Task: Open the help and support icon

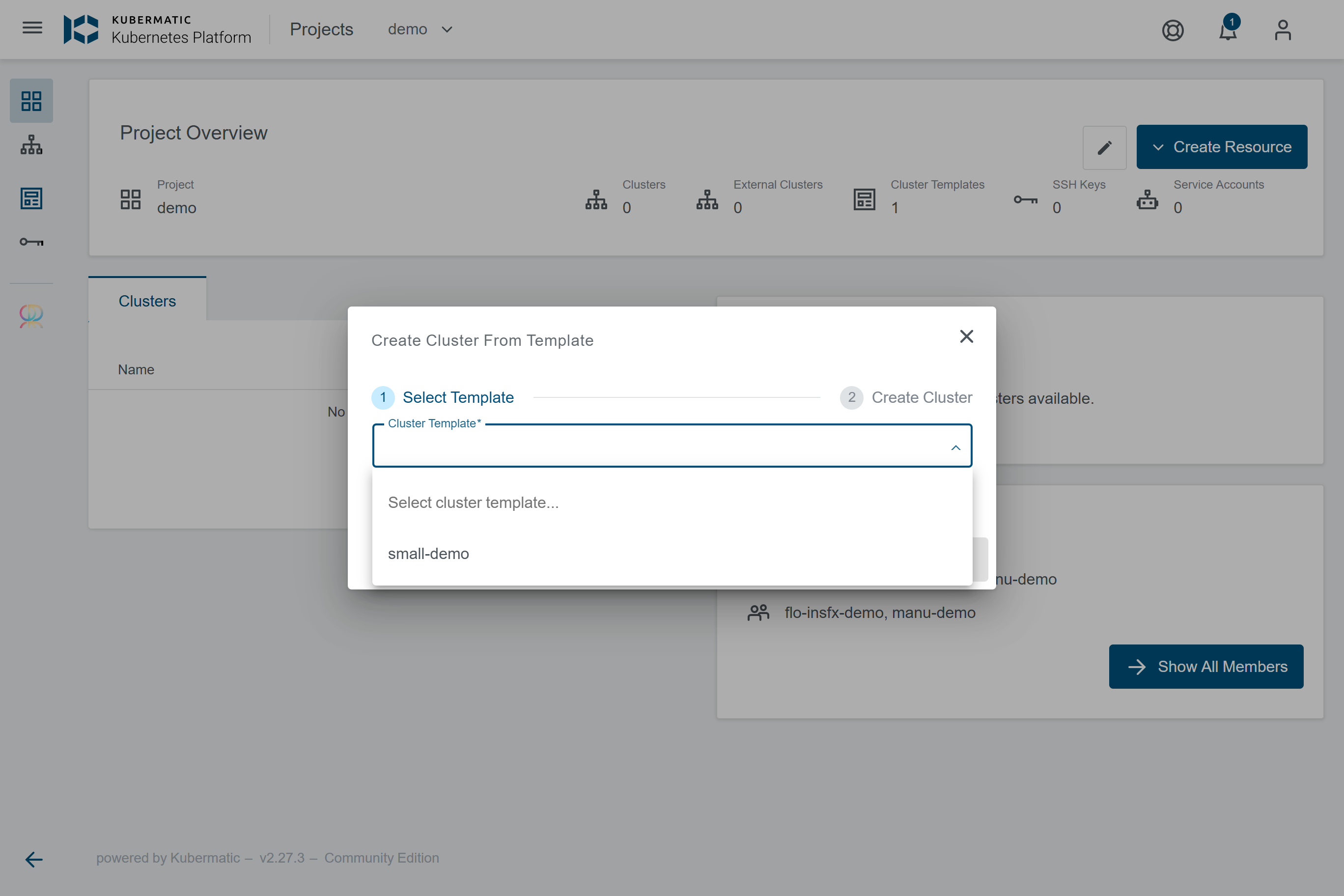Action: click(1173, 29)
